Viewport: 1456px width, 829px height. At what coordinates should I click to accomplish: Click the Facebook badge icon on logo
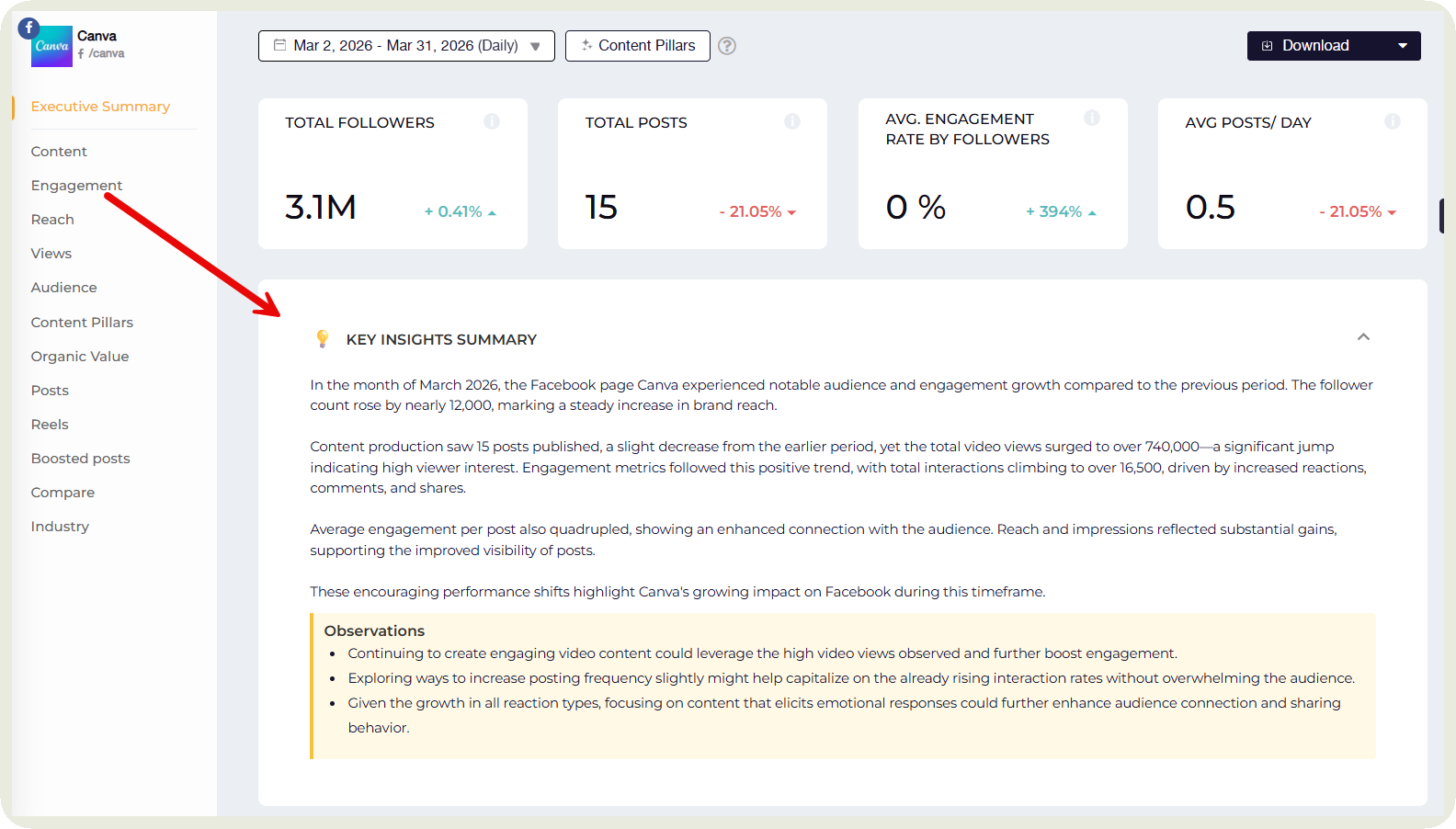(28, 28)
